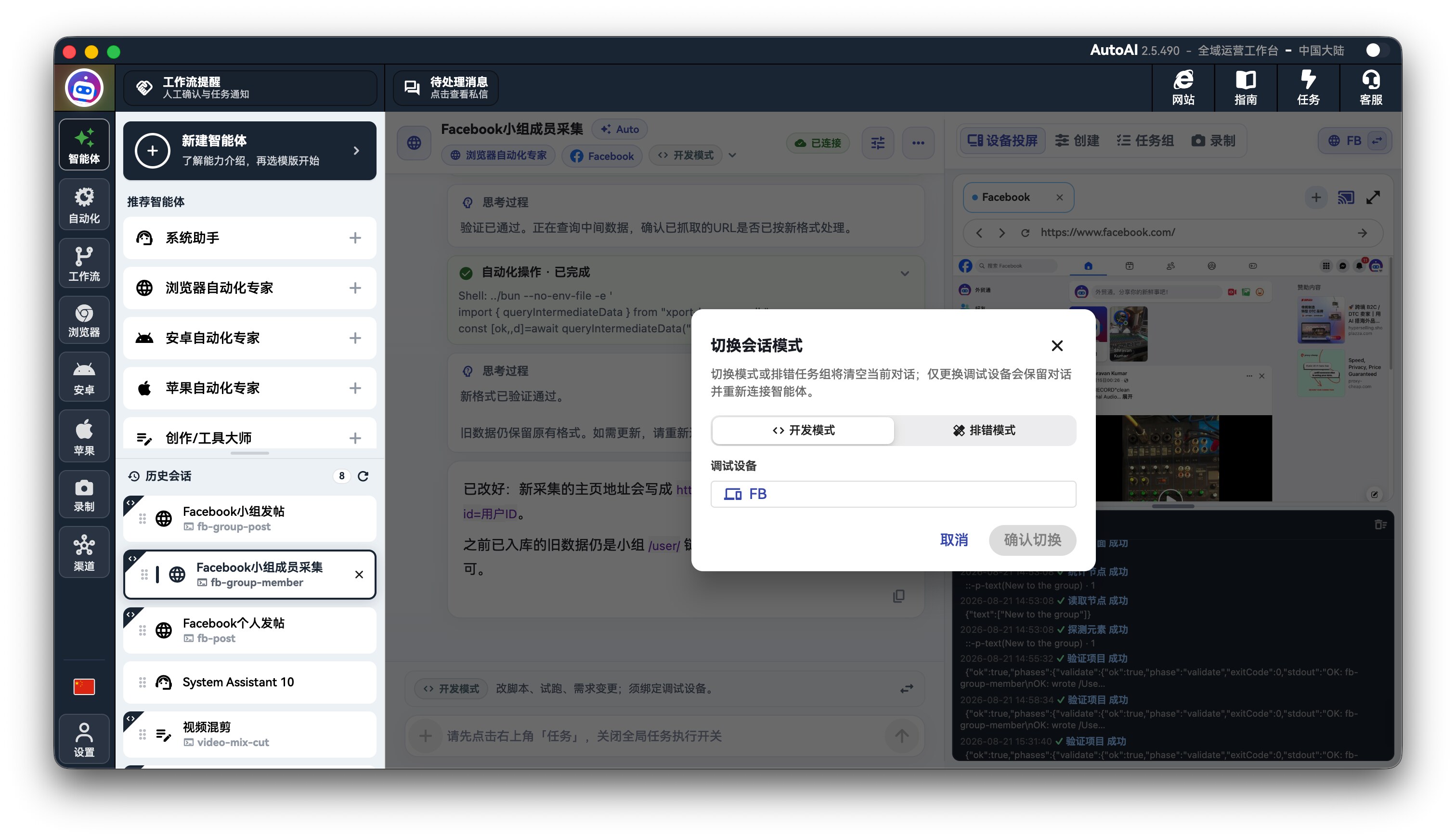
Task: Open the 客服 support button
Action: pyautogui.click(x=1371, y=88)
